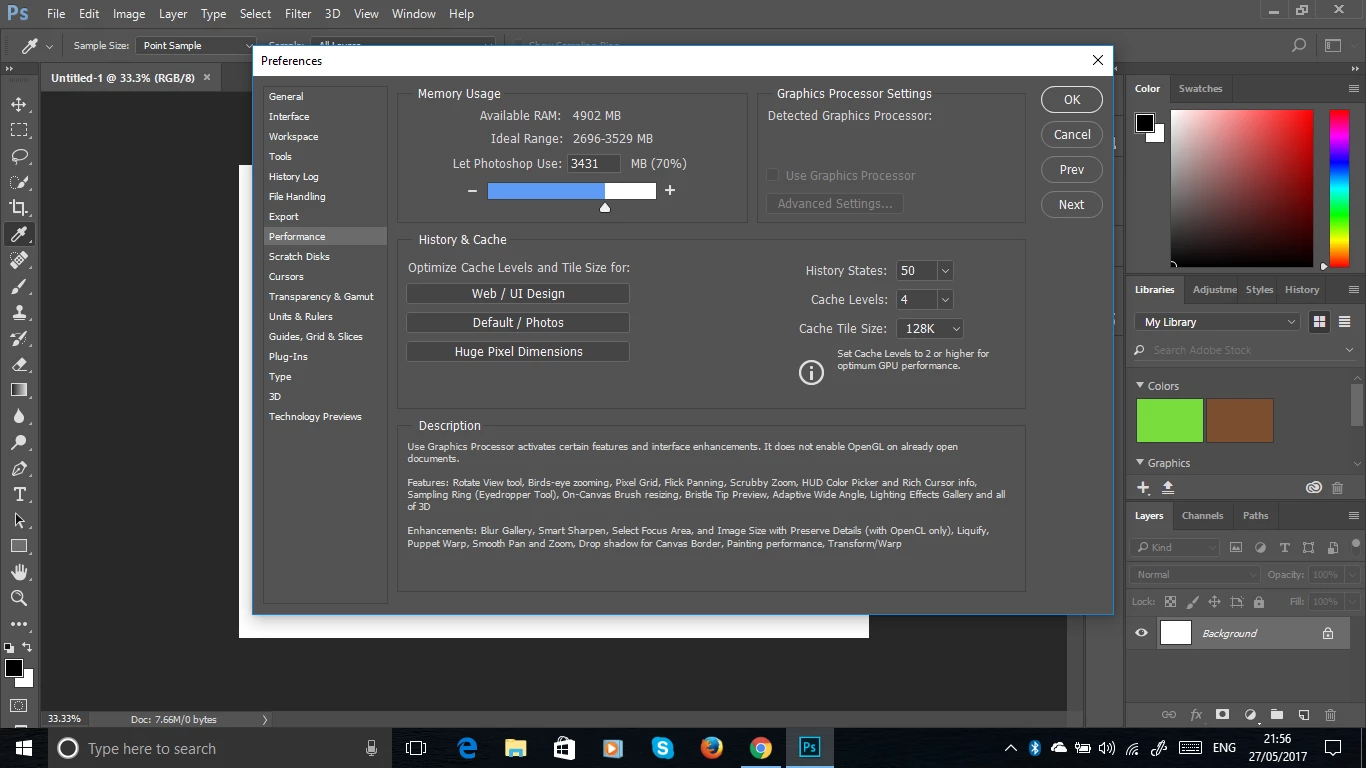Viewport: 1366px width, 768px height.
Task: Open the Filter menu
Action: 298,14
